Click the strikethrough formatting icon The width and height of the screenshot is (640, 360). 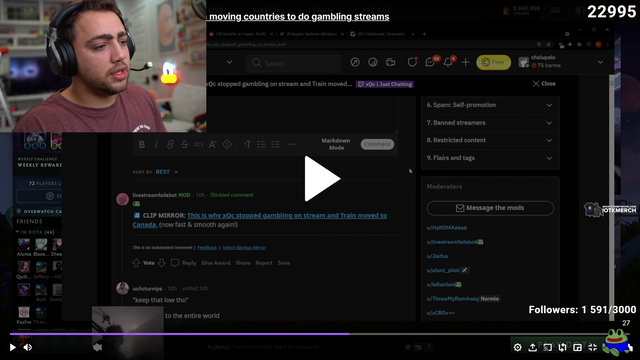click(x=184, y=144)
